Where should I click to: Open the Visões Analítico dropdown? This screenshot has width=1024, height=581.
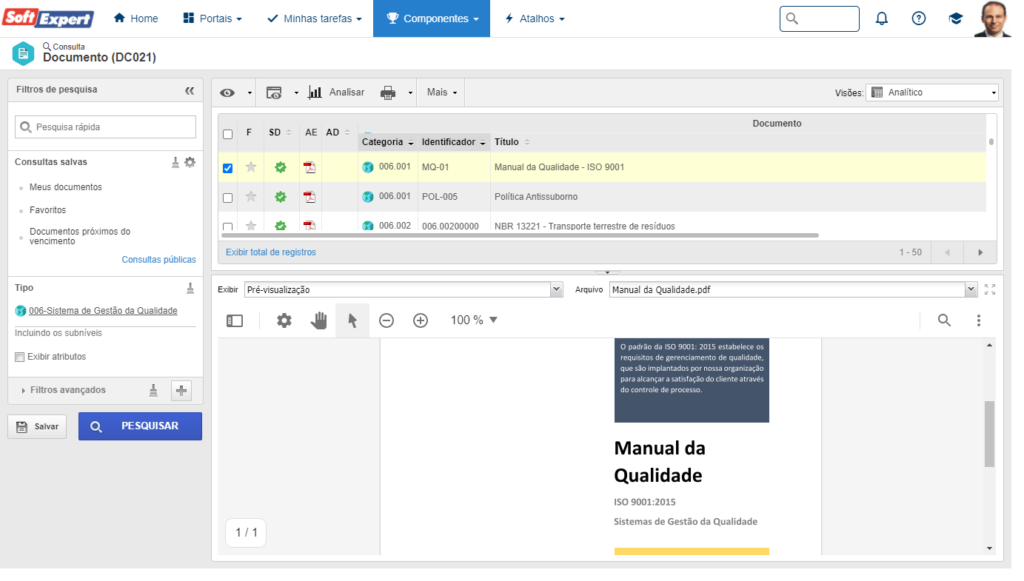[x=931, y=93]
